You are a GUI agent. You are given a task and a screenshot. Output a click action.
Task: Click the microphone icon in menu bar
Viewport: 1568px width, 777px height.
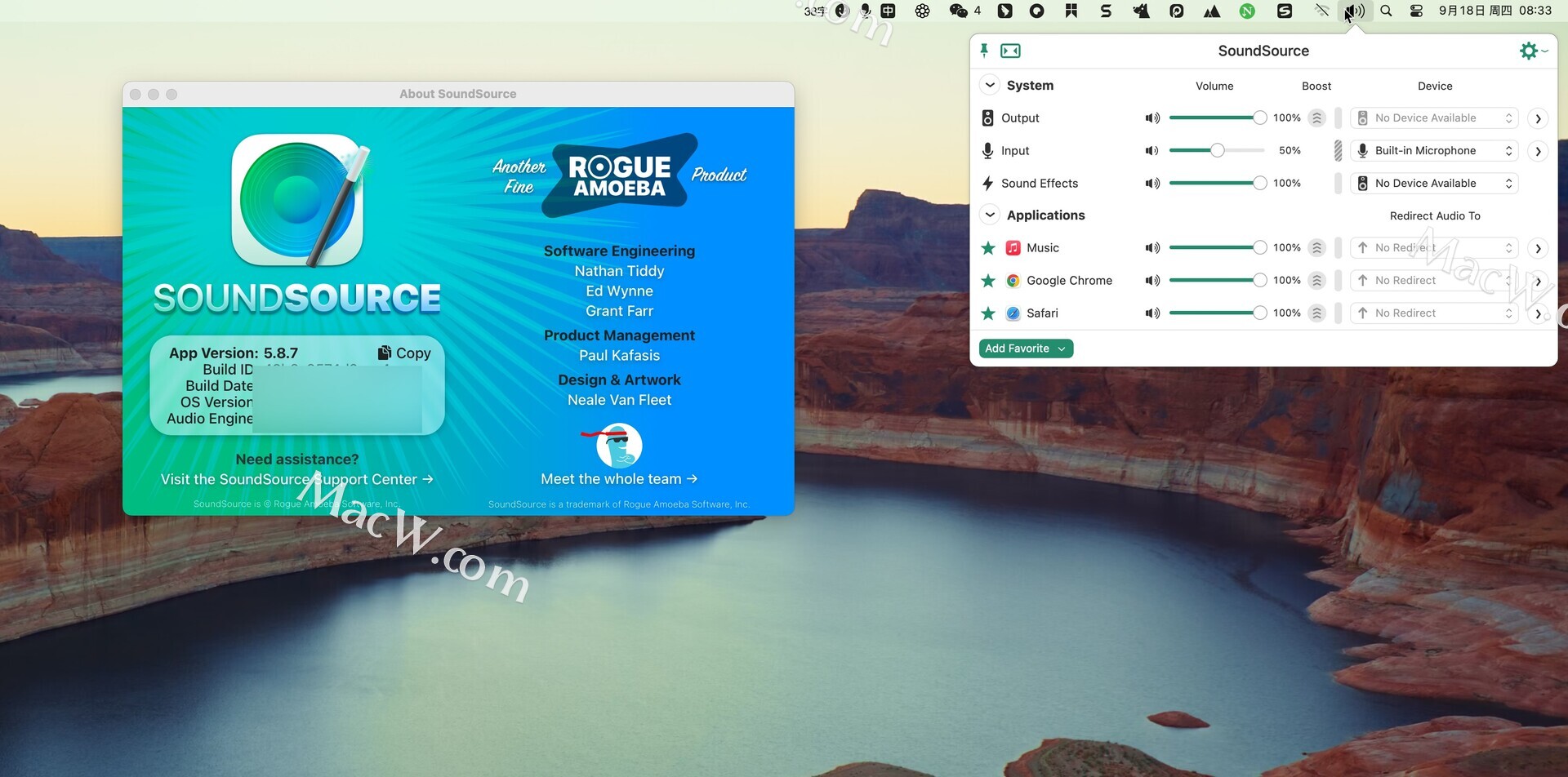(x=865, y=11)
